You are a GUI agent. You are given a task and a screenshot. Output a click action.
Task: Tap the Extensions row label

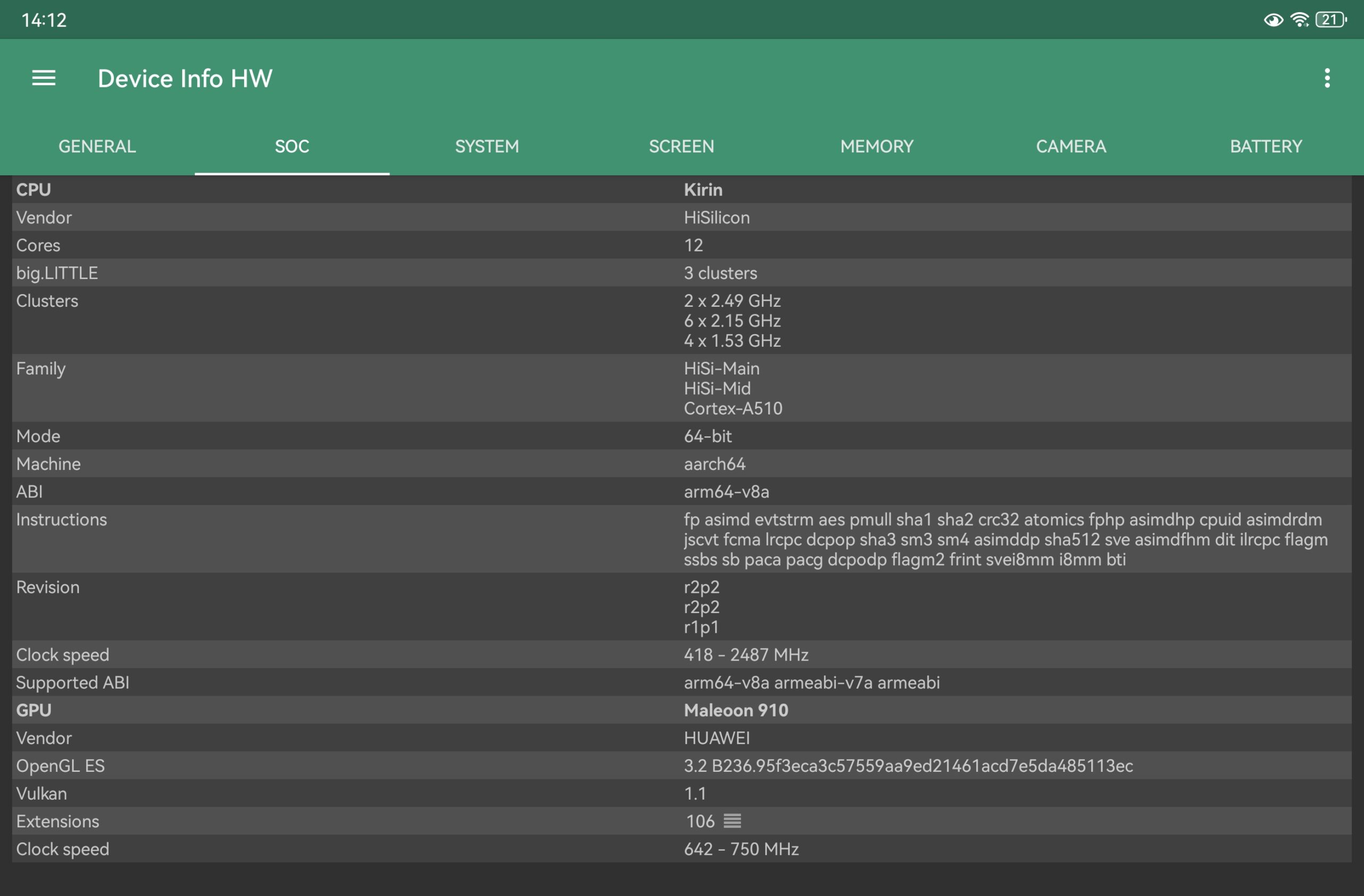click(x=58, y=821)
